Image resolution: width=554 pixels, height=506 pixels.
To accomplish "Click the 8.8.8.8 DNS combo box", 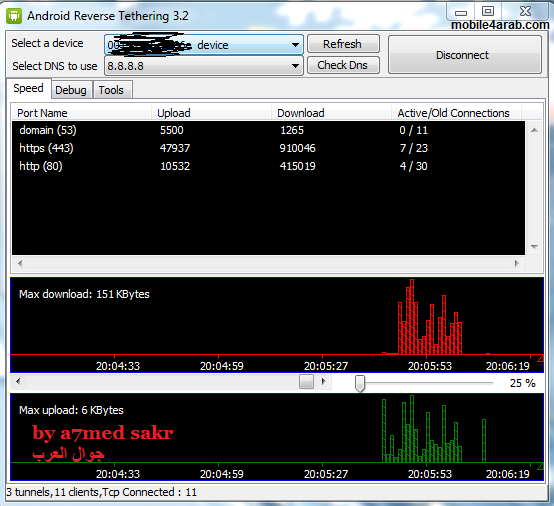I will point(204,66).
